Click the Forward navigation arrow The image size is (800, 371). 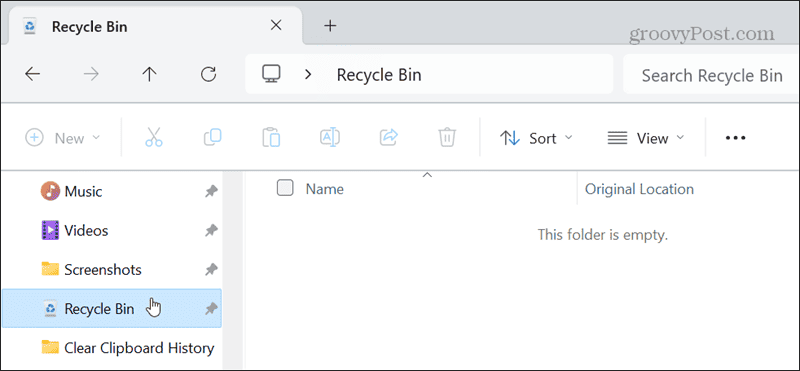point(91,75)
